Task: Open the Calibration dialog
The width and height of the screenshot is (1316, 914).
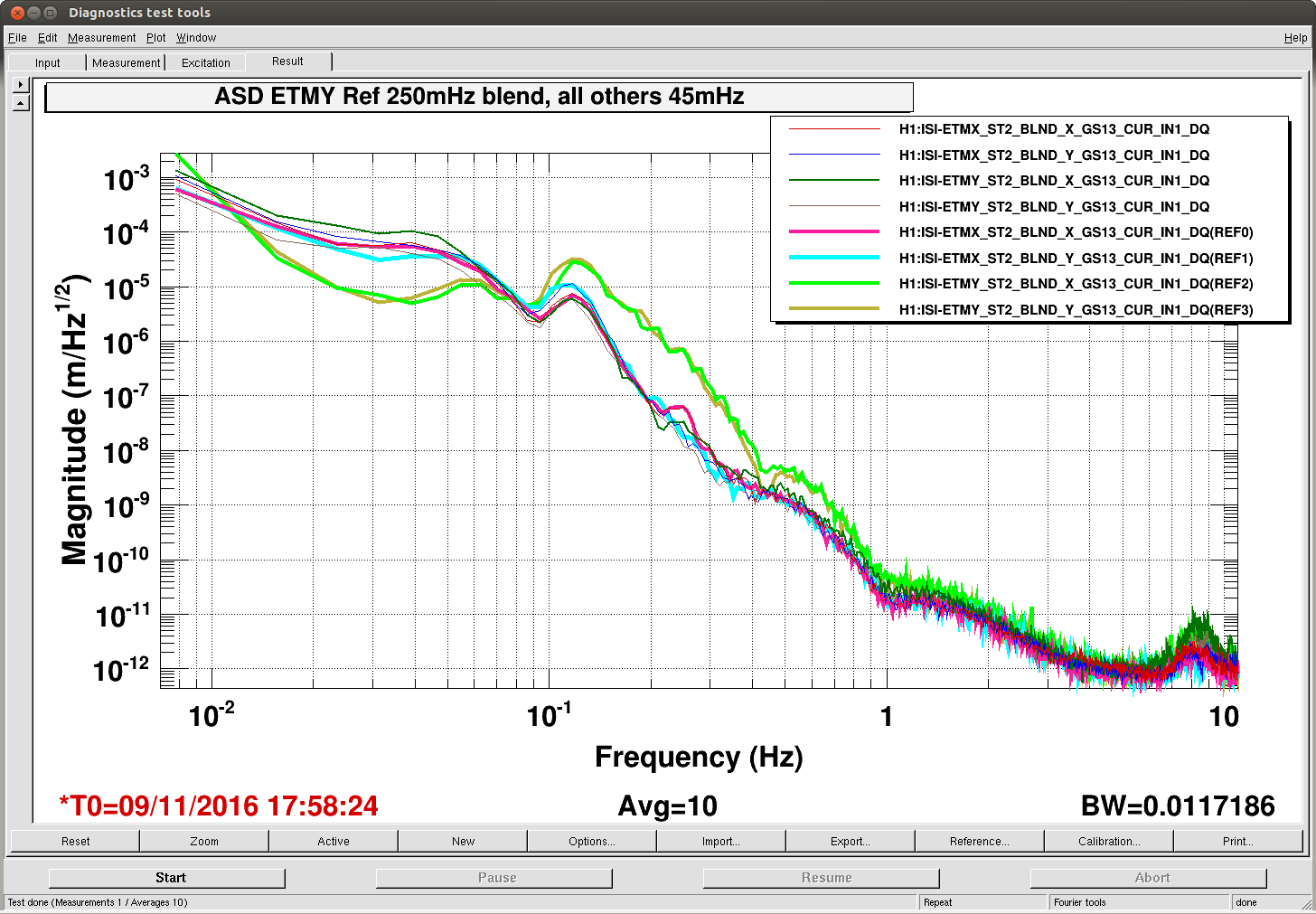Action: pyautogui.click(x=1109, y=841)
